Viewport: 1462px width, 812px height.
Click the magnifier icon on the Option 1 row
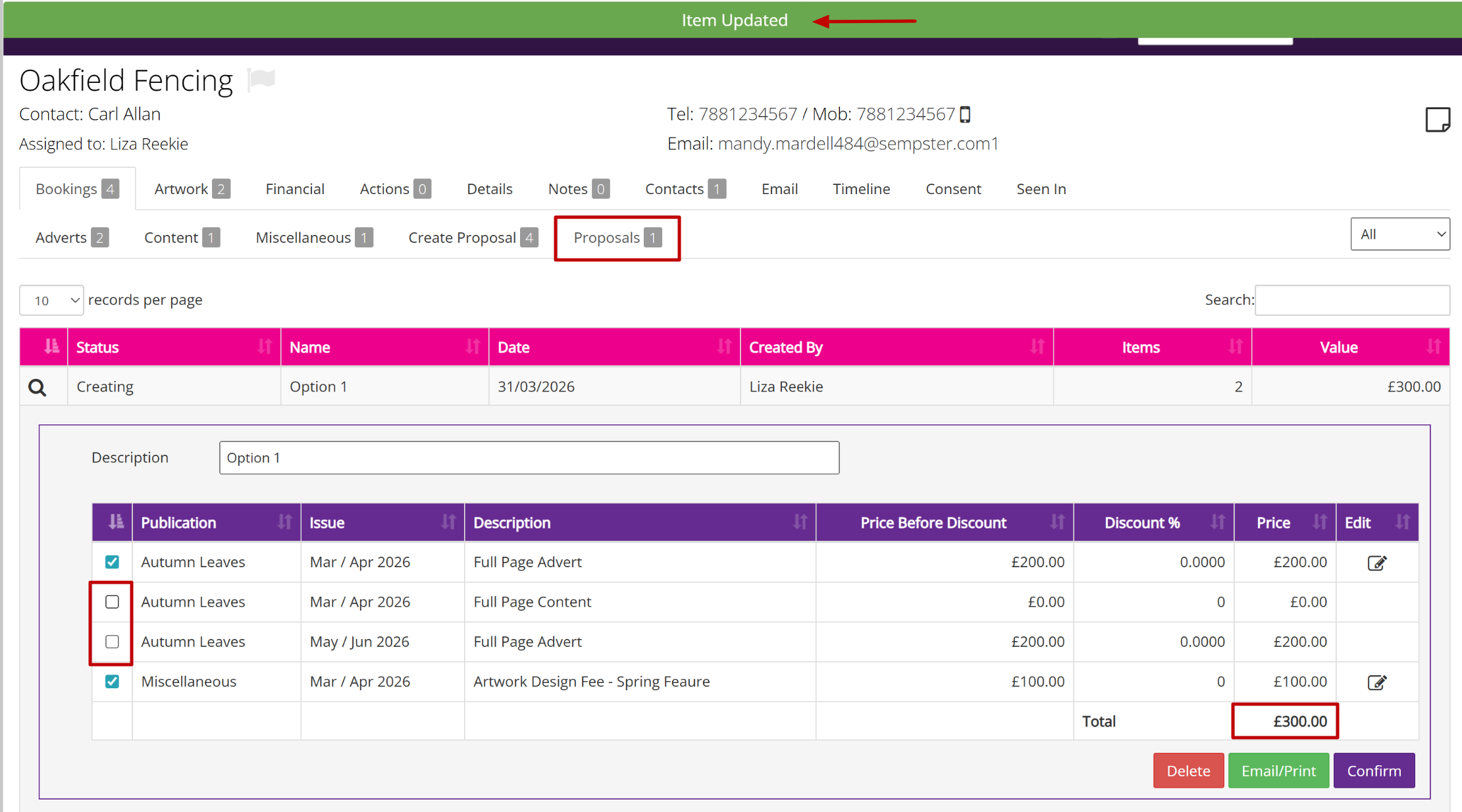(38, 388)
